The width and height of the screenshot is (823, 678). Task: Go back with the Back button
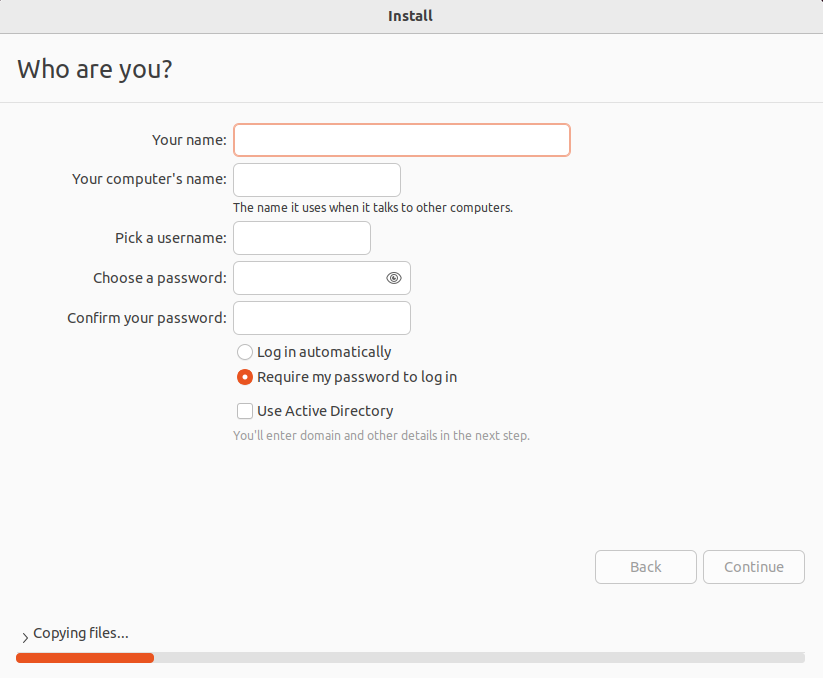click(646, 567)
